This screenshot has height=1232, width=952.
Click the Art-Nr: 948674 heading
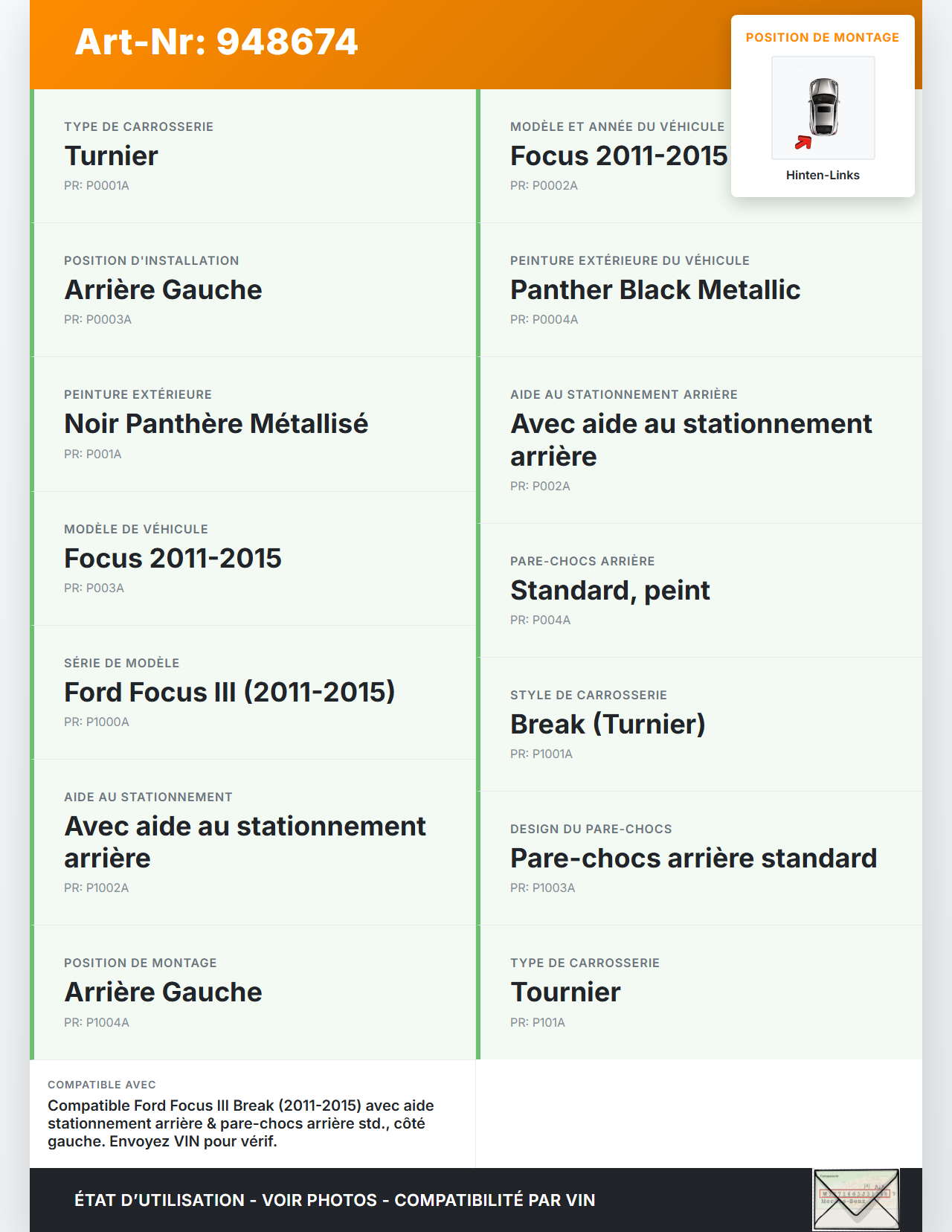(x=216, y=42)
